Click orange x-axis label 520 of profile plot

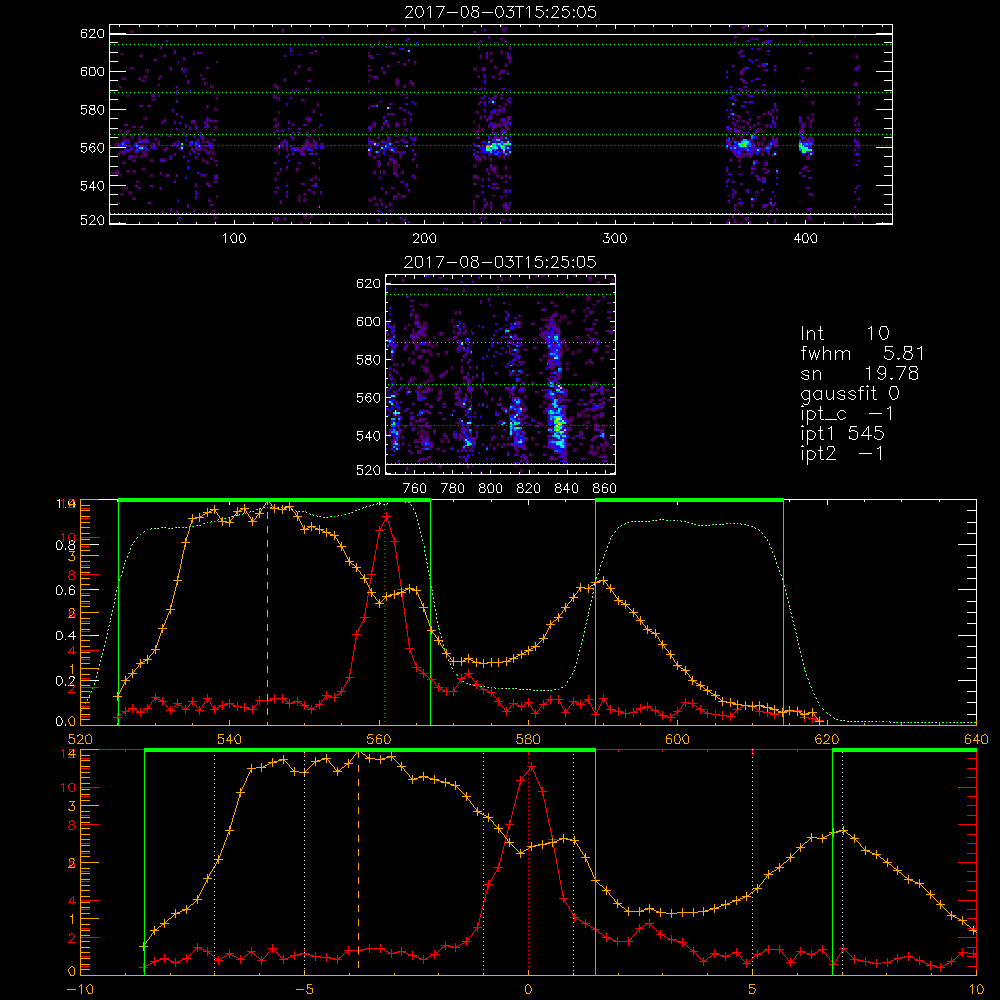click(80, 740)
